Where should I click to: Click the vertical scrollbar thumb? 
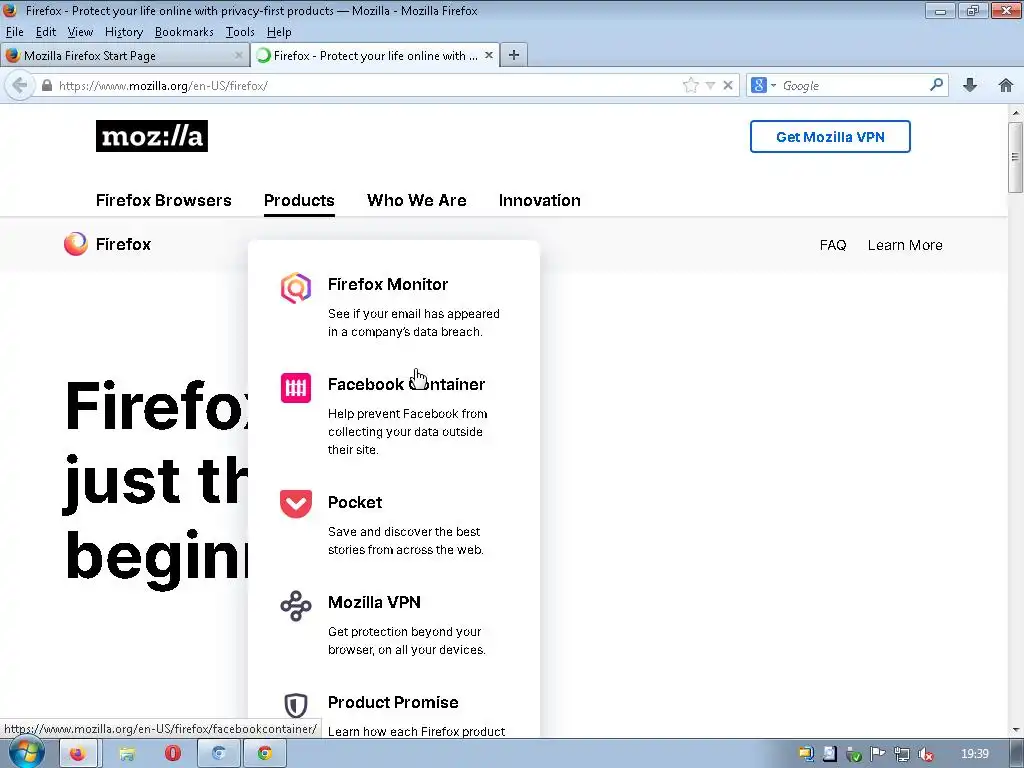click(1015, 157)
